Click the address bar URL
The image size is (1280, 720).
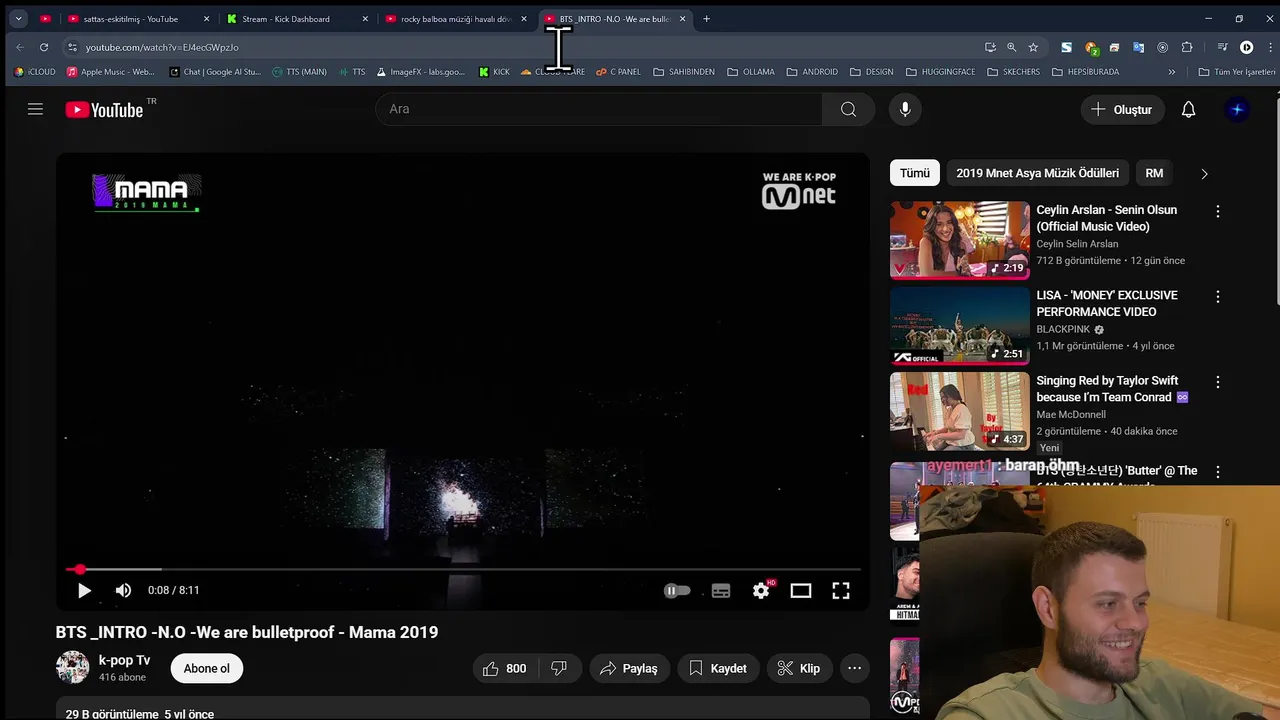(162, 47)
